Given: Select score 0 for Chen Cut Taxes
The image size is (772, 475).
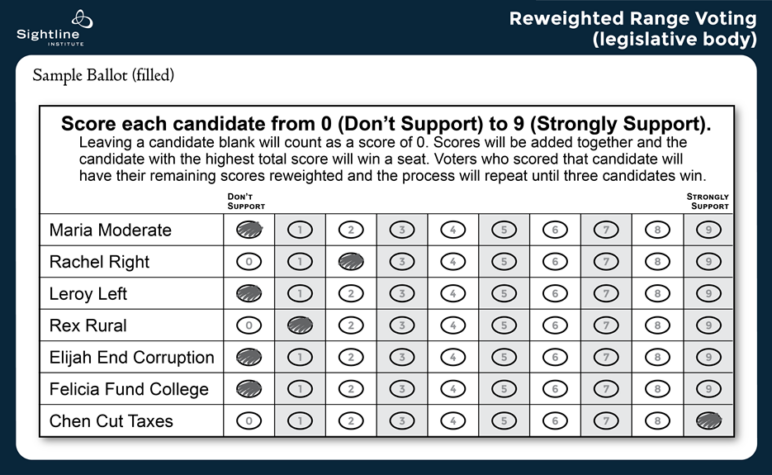Looking at the screenshot, I should [x=250, y=421].
